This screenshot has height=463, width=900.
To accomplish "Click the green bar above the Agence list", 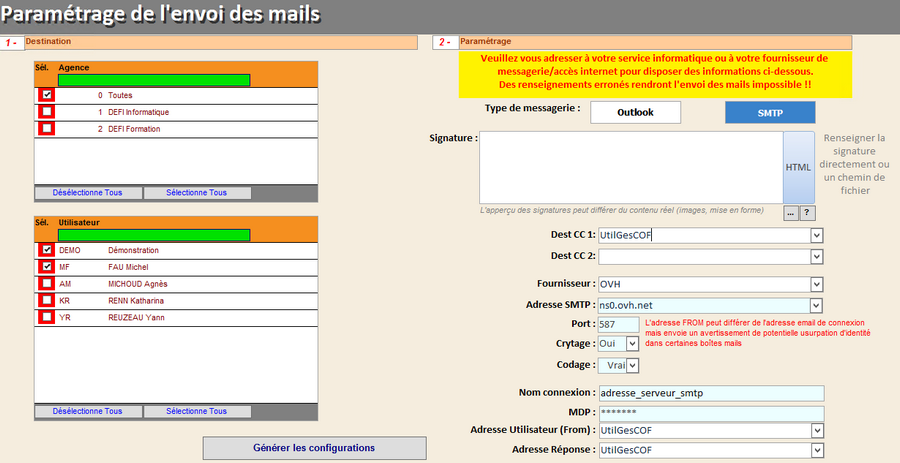I will (154, 80).
